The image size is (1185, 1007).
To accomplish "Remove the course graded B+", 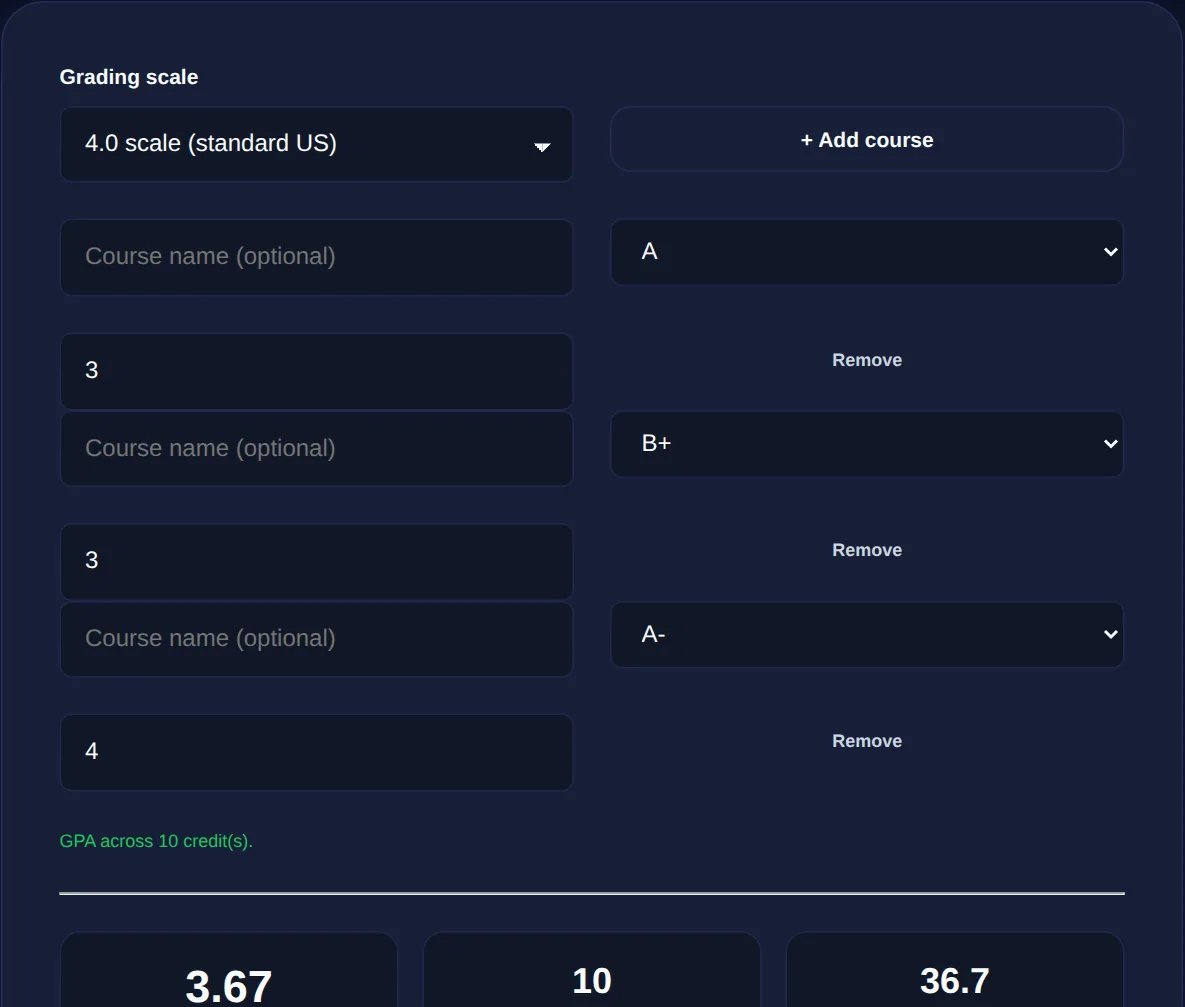I will pyautogui.click(x=866, y=550).
